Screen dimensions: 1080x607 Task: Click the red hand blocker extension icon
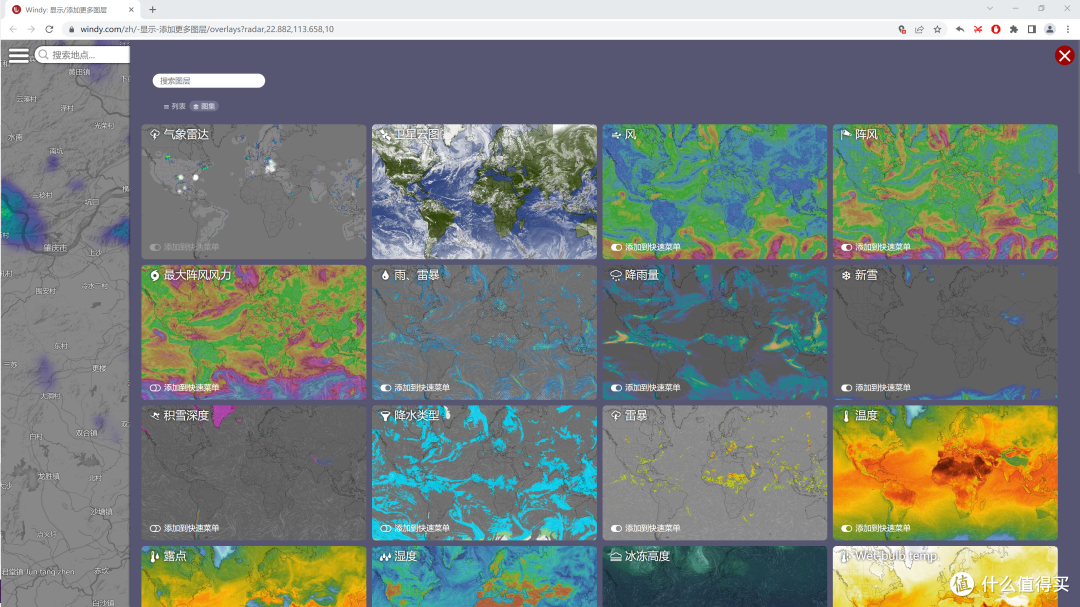(x=995, y=29)
